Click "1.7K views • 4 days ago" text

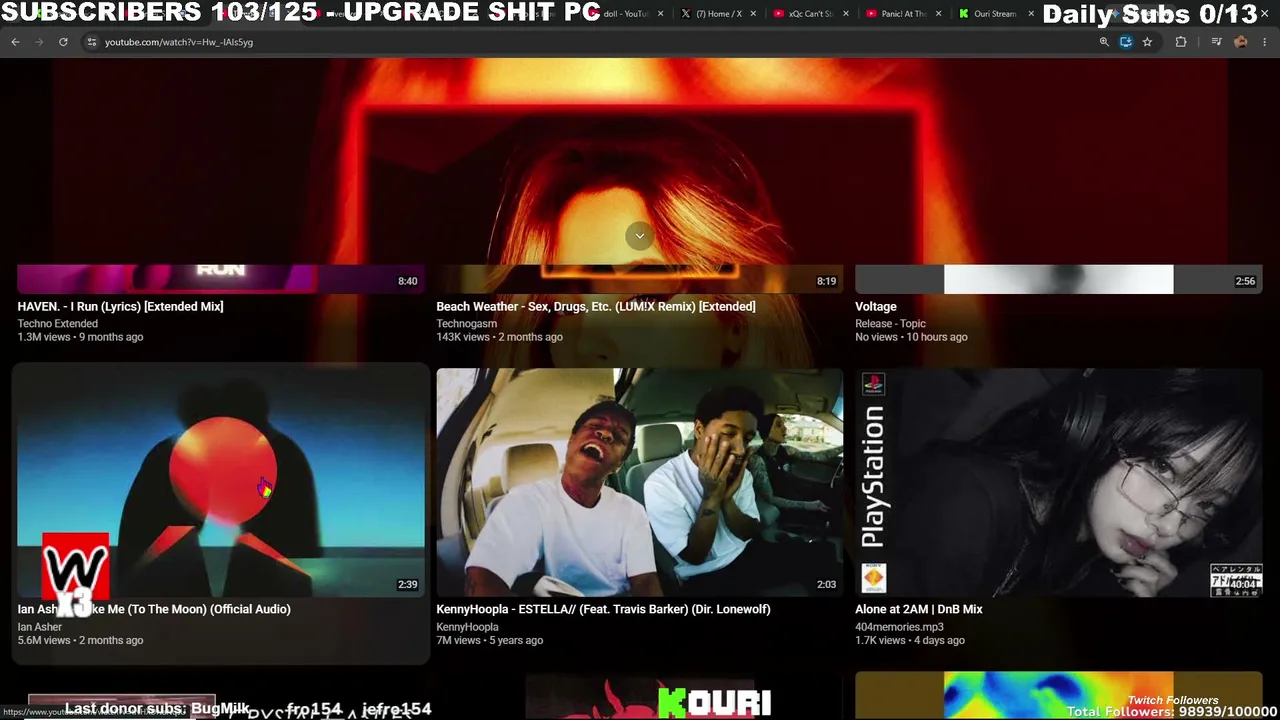point(910,640)
